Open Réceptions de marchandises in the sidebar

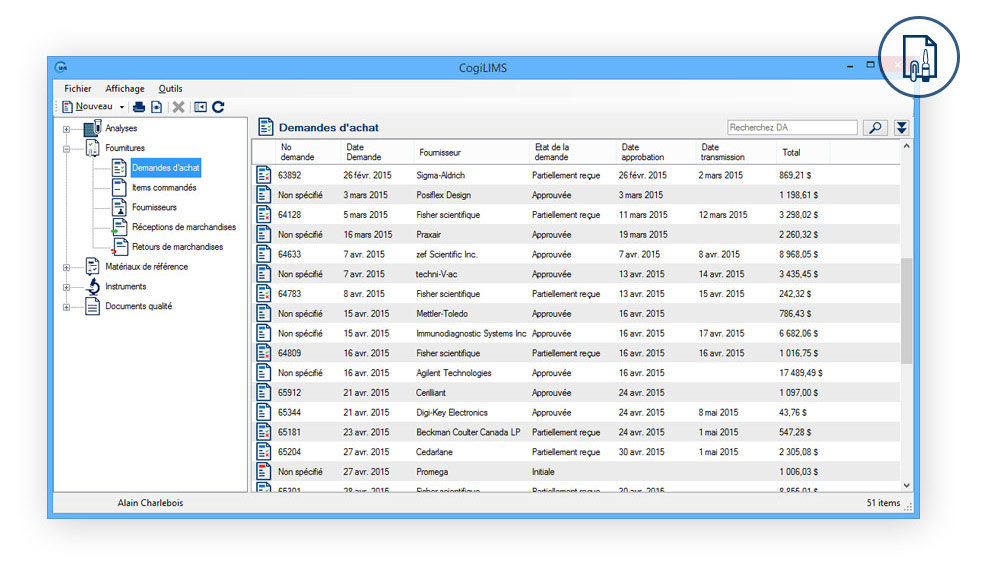click(184, 227)
